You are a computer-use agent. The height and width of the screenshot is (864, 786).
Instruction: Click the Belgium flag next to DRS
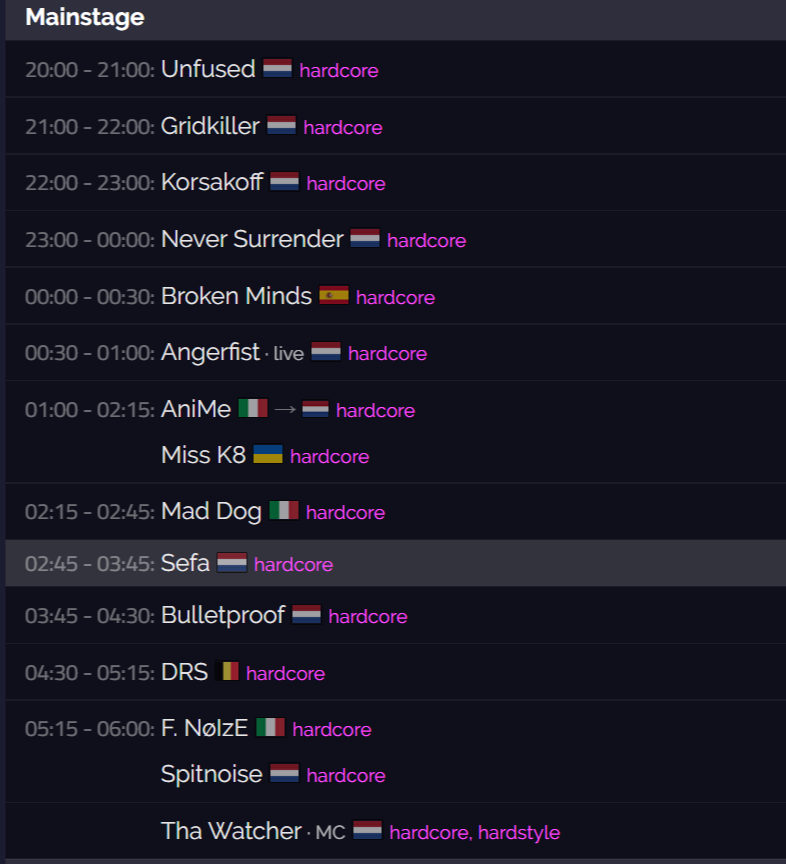point(227,671)
